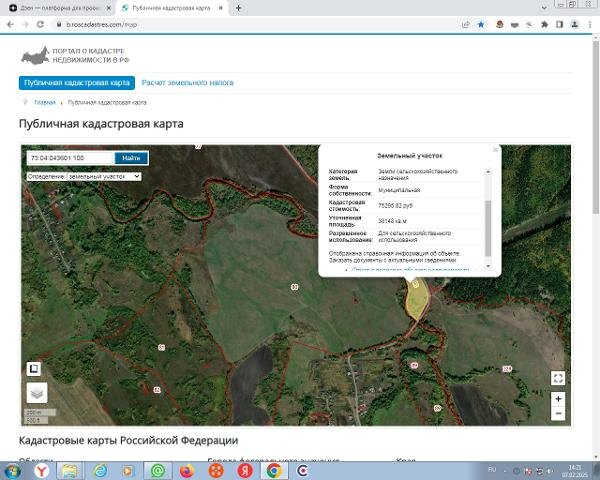Viewport: 600px width, 480px height.
Task: Launch Firefox from the taskbar
Action: pyautogui.click(x=187, y=470)
